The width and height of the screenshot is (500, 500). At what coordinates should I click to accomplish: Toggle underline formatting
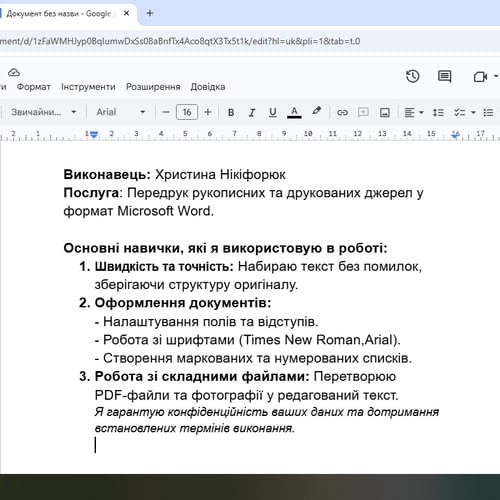[x=273, y=112]
